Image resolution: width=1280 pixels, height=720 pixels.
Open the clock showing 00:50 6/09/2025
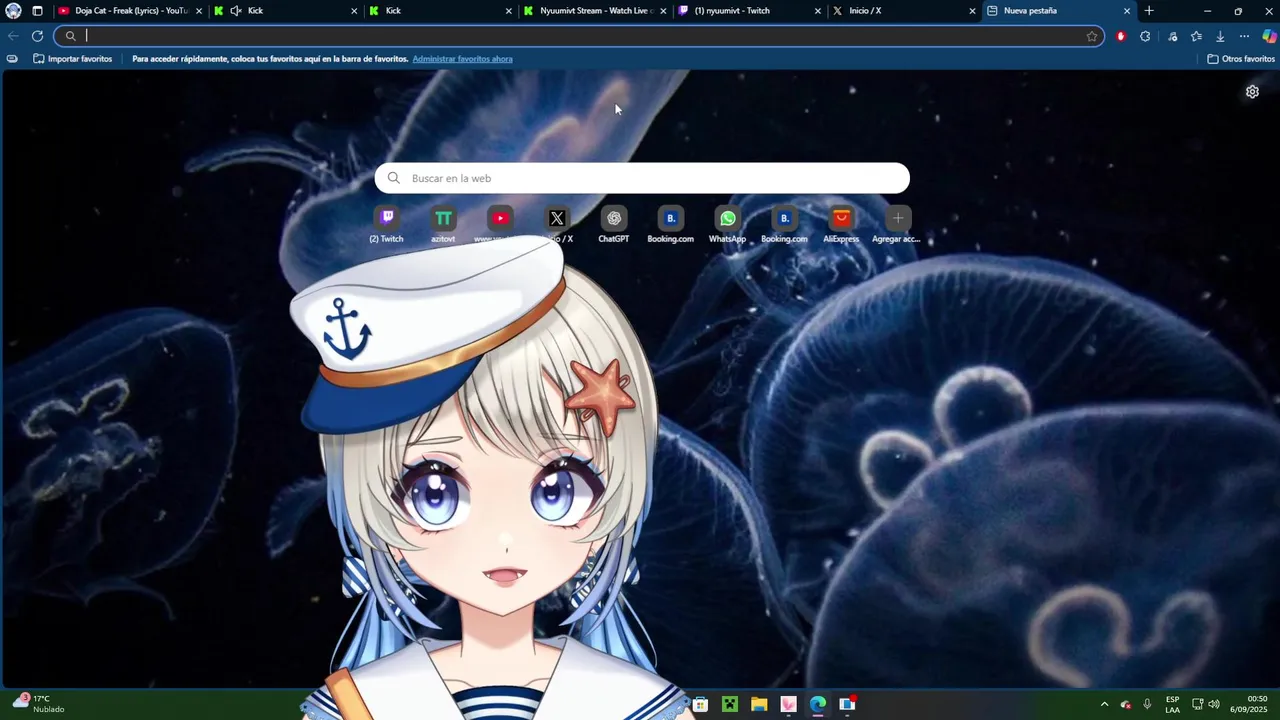(x=1250, y=704)
